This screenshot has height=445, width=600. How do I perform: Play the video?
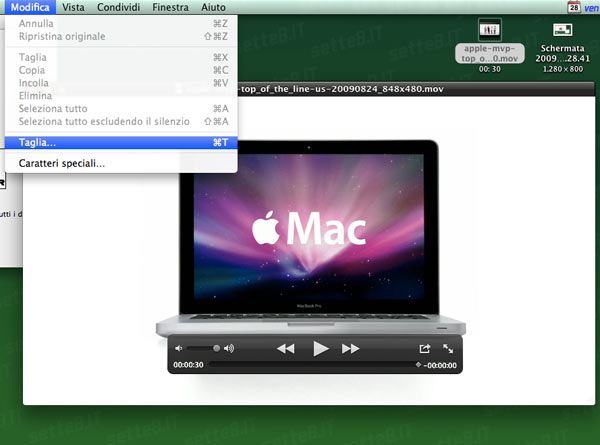point(320,349)
